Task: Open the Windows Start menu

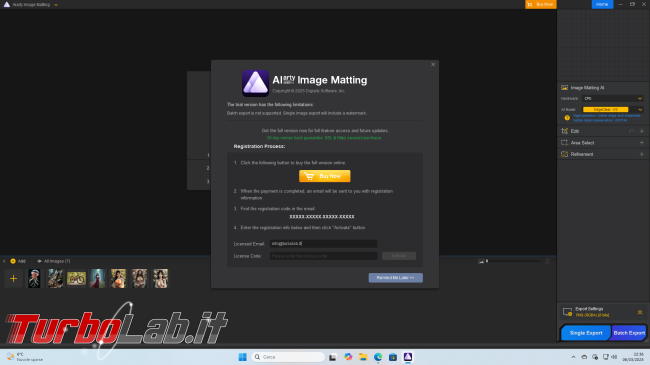Action: click(x=243, y=357)
